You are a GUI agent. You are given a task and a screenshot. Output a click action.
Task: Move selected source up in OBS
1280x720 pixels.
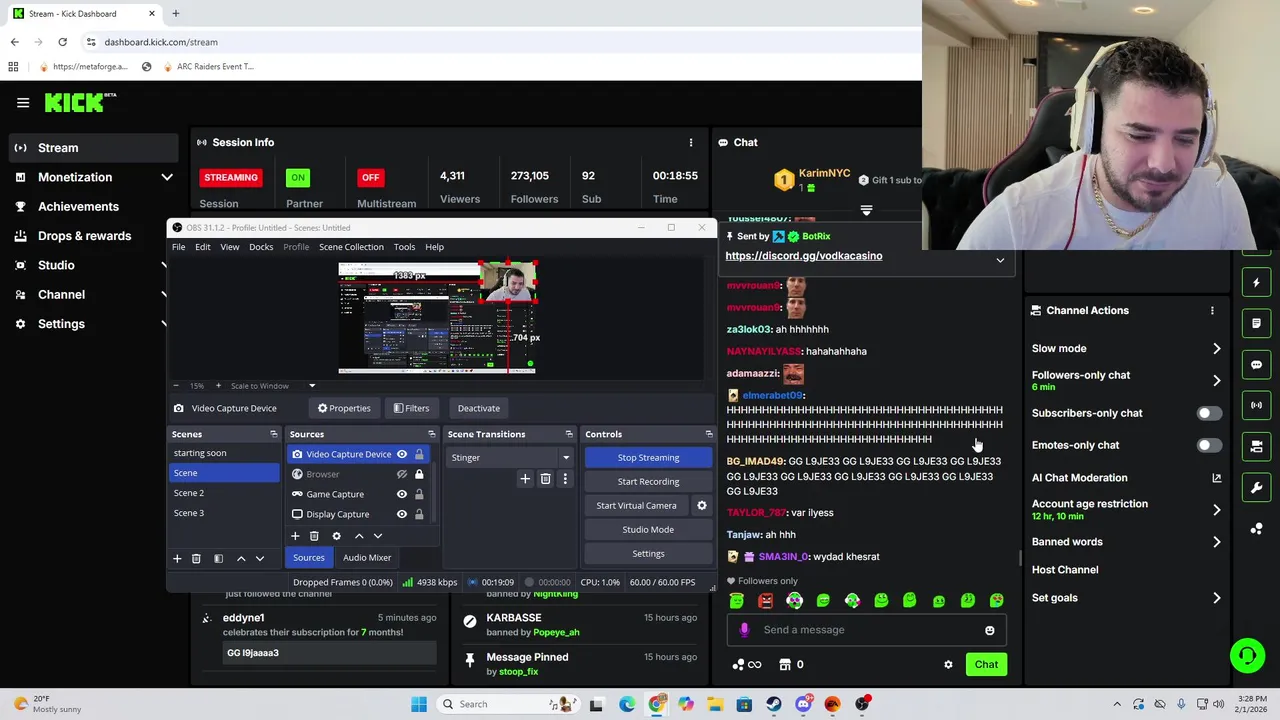[359, 536]
